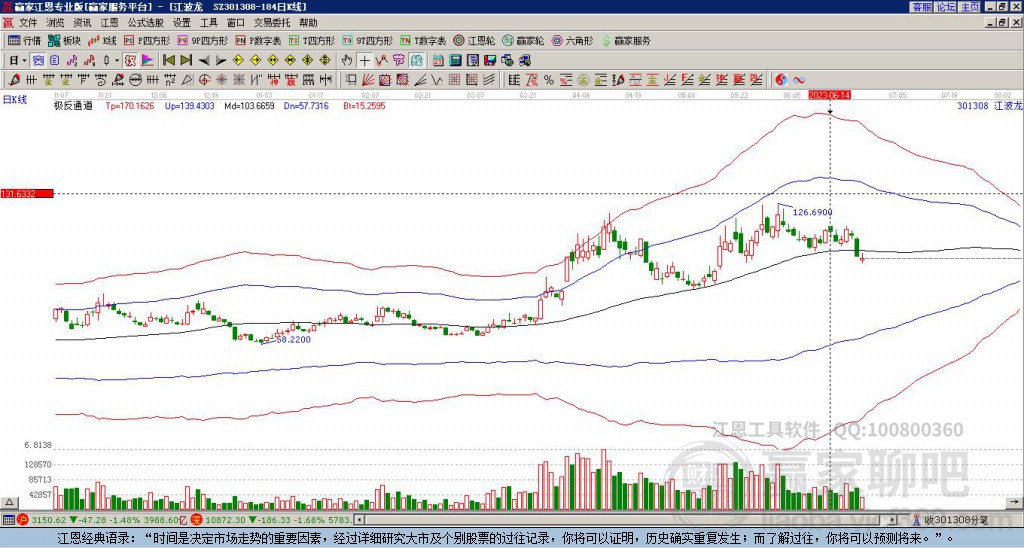
Task: Open the P四方形 tool
Action: tap(147, 40)
